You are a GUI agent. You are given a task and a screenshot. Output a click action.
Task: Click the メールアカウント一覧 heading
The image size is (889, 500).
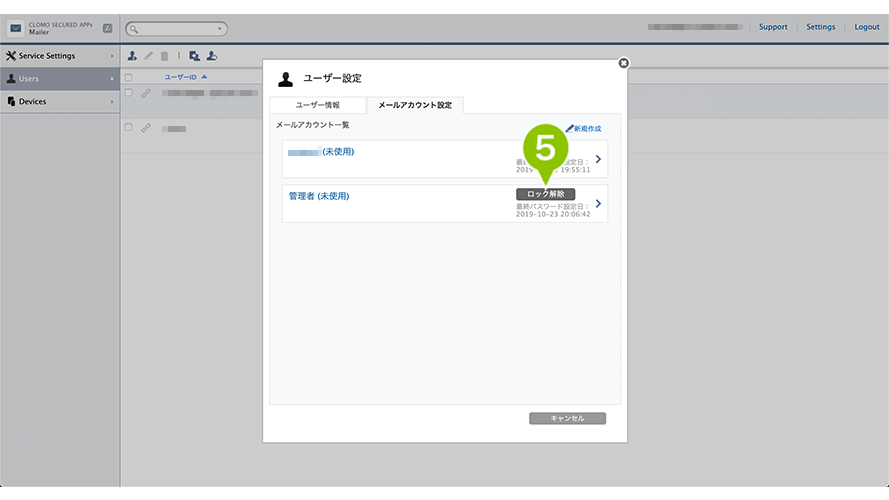(312, 125)
